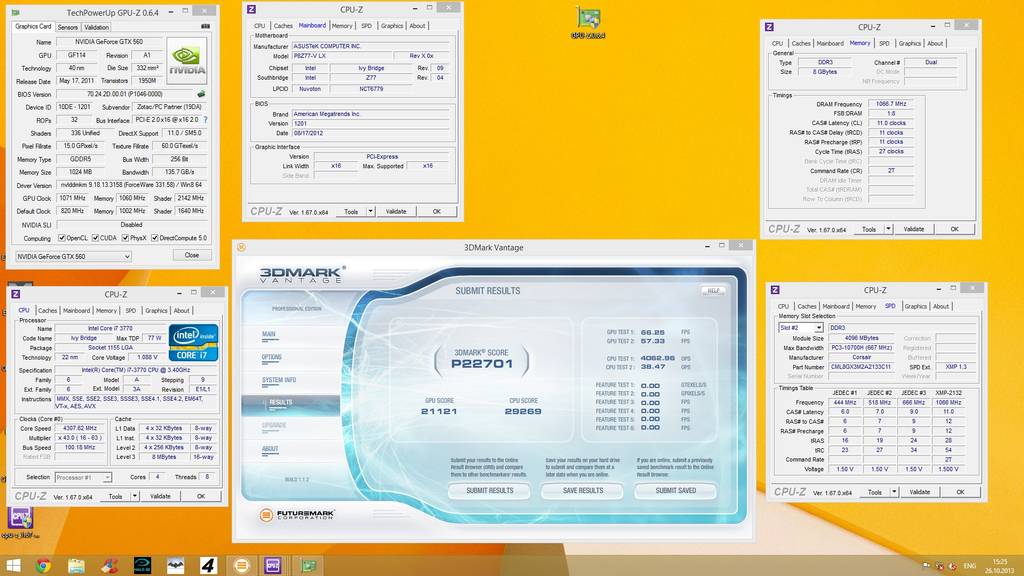Toggle the DirectCompute 5.0 checkbox

pyautogui.click(x=155, y=238)
